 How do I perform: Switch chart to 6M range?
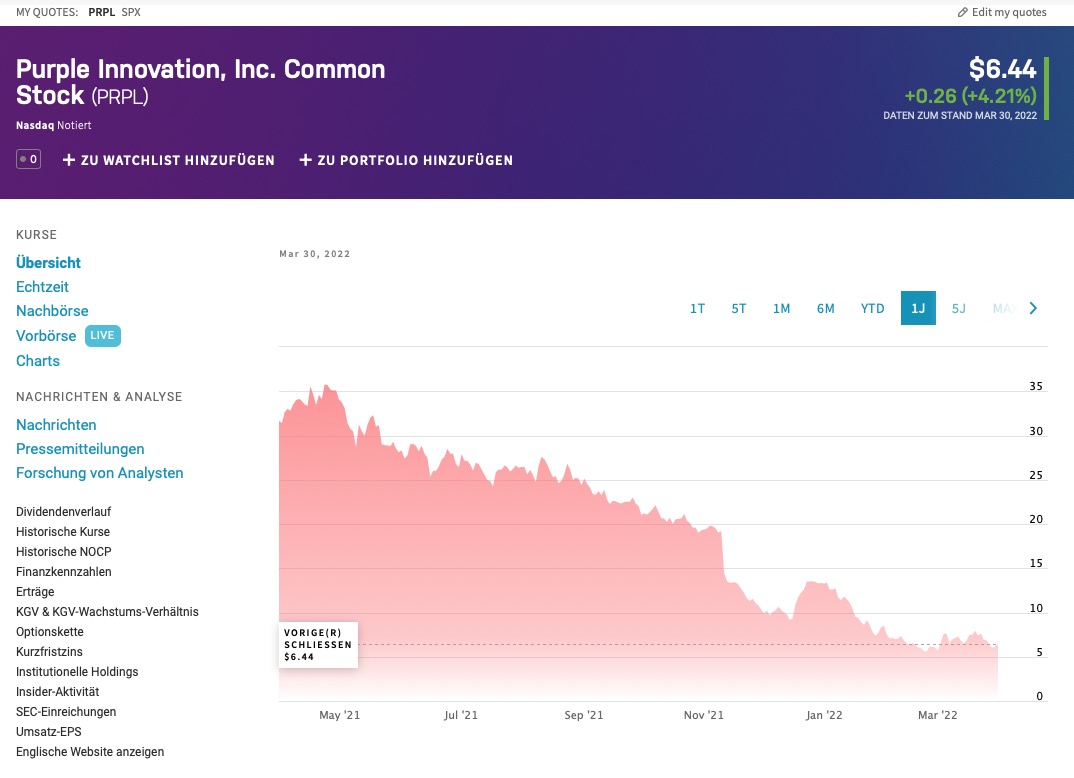tap(825, 308)
